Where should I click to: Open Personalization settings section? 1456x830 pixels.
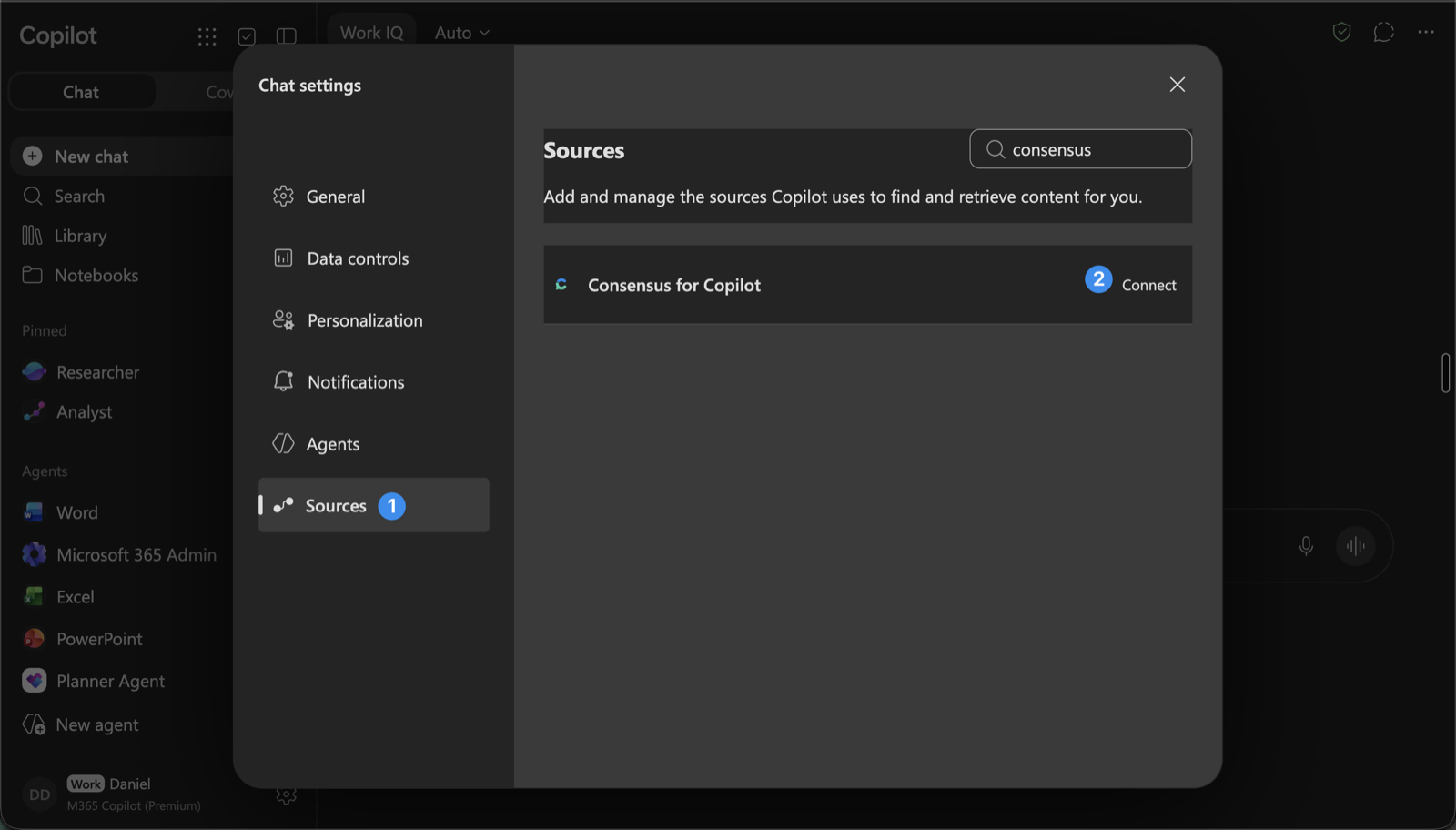point(373,320)
